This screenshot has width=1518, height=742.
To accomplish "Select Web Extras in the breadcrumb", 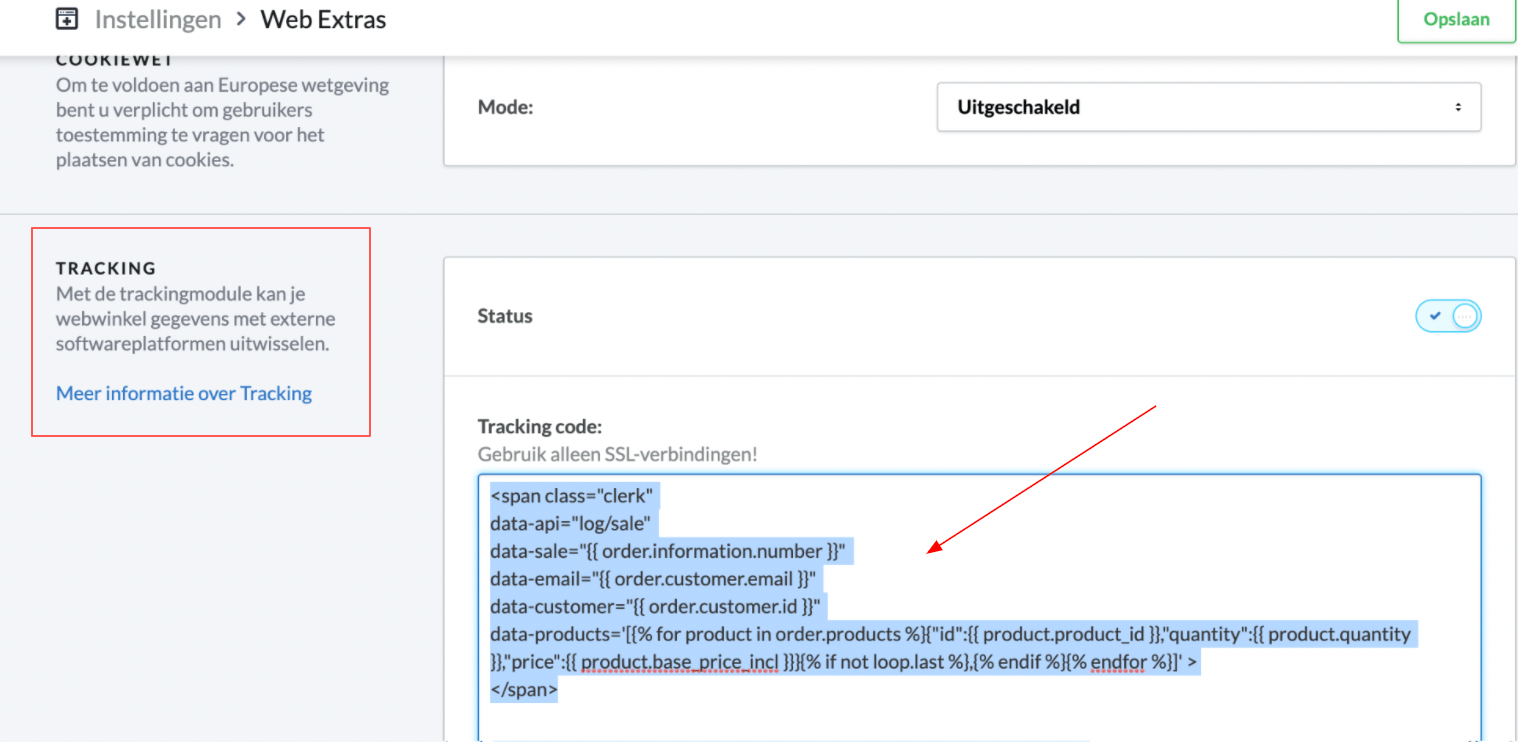I will click(322, 19).
